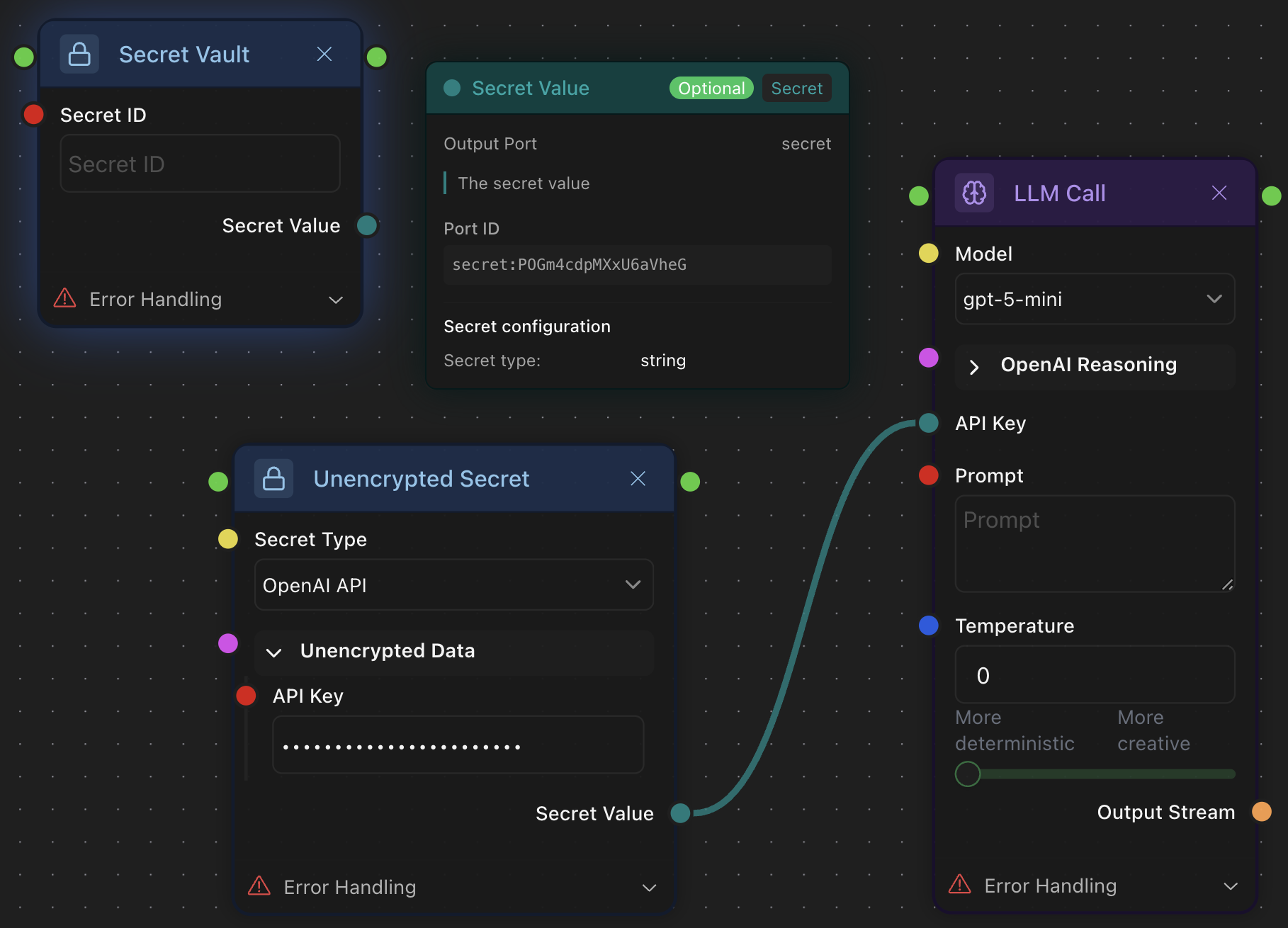
Task: Click the lock icon on Secret Vault node
Action: pos(79,55)
